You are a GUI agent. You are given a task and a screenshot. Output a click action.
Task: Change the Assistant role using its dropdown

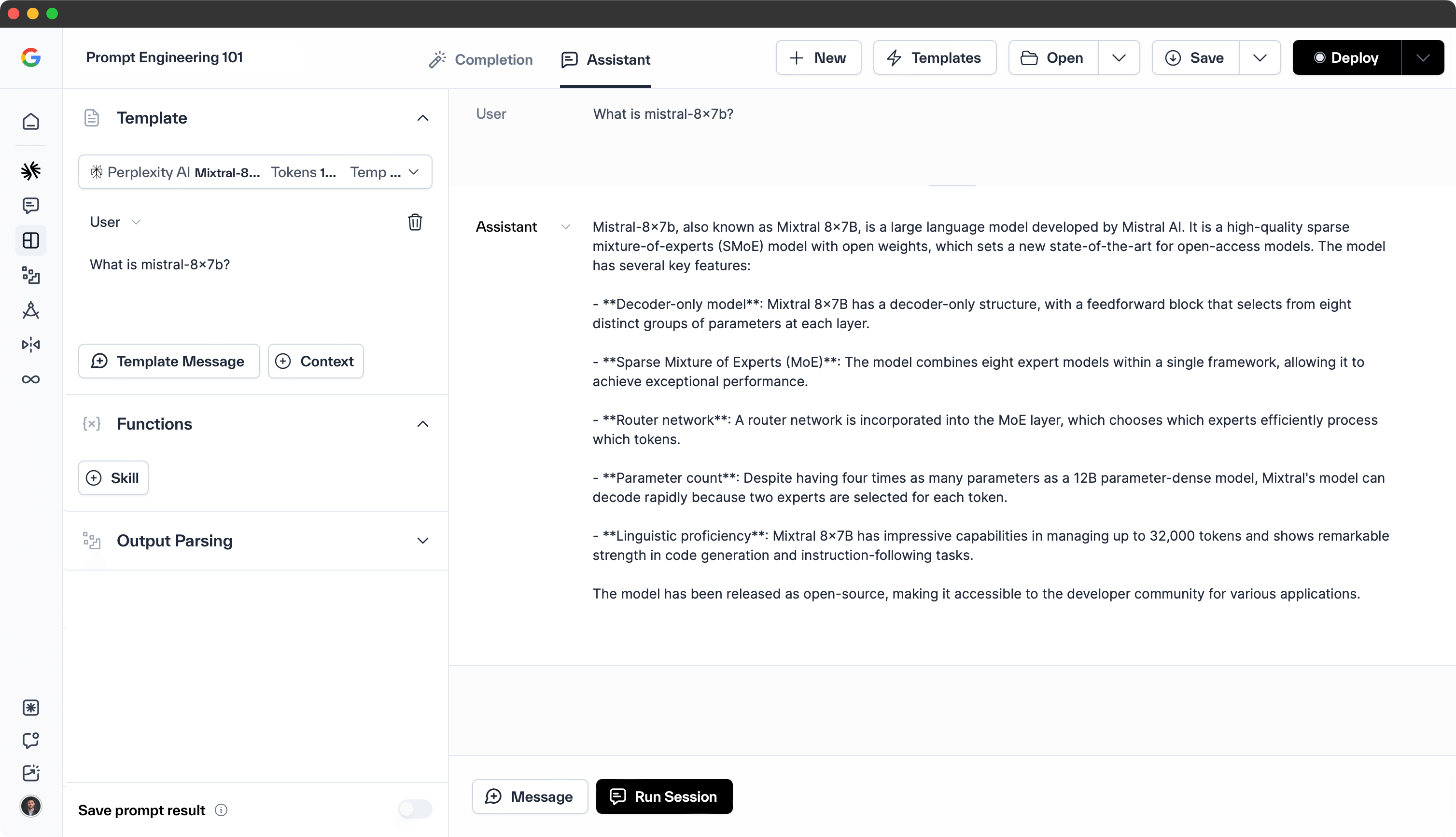click(x=566, y=226)
